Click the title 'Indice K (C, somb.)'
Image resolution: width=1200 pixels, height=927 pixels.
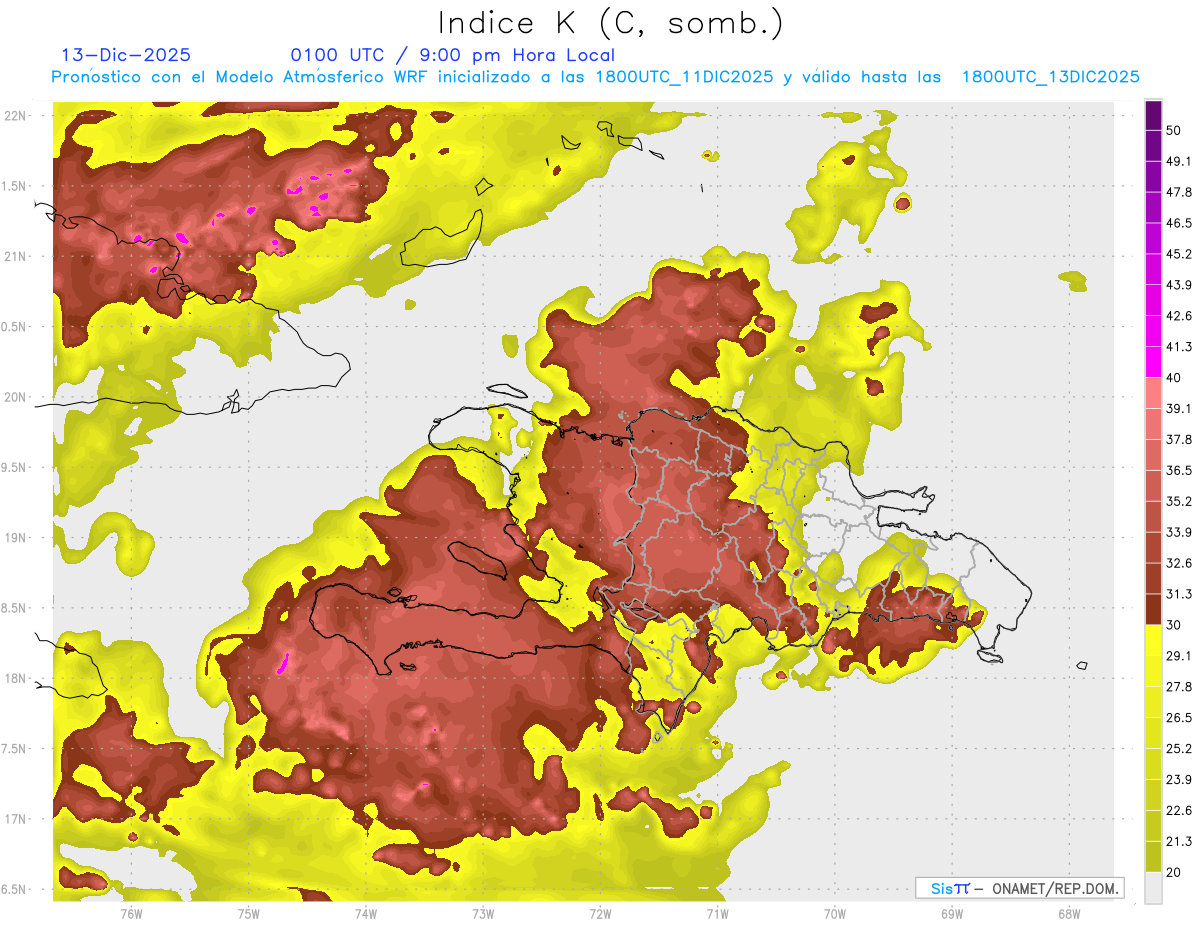point(609,23)
